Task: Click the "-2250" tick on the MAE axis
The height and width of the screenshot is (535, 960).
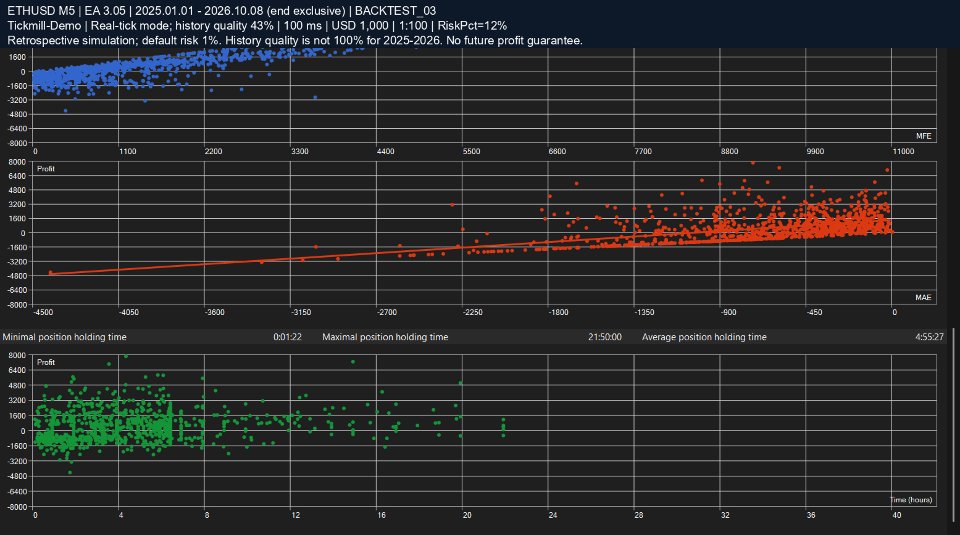Action: click(473, 312)
